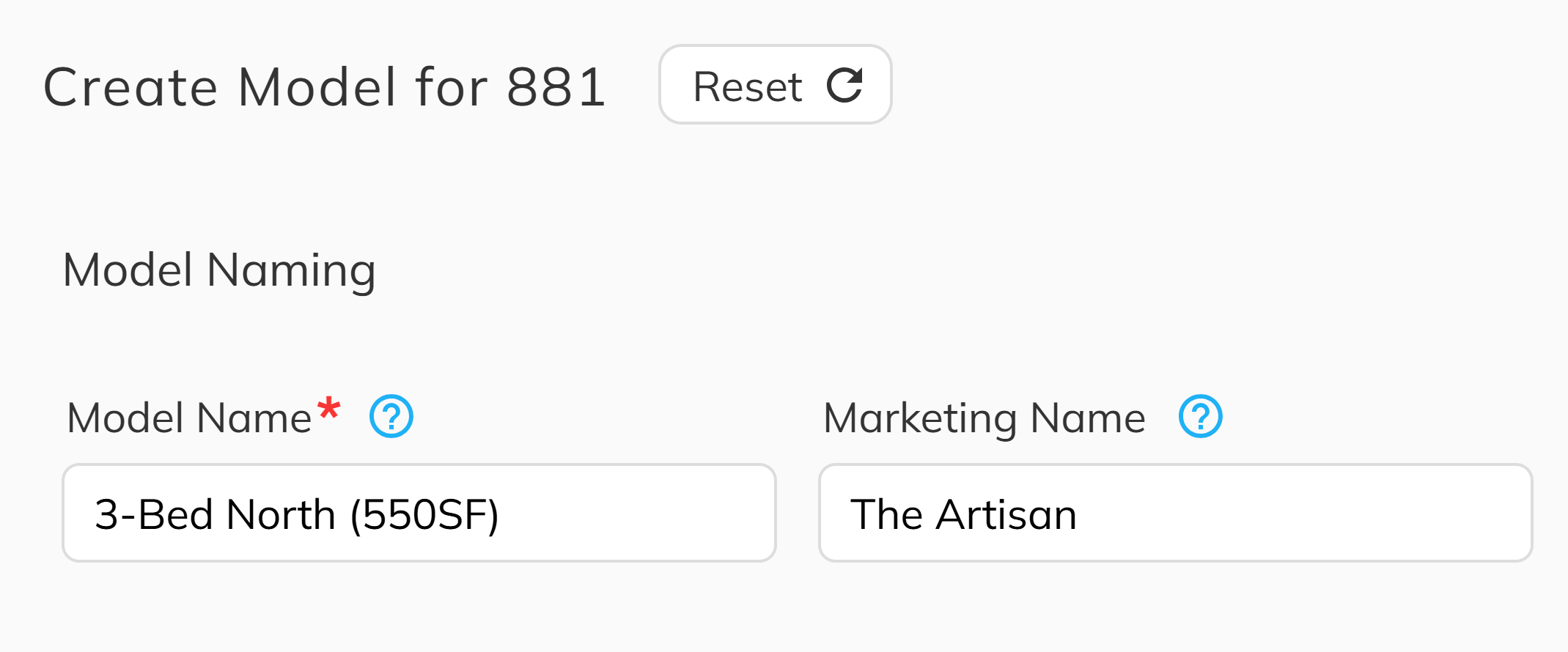Click the red required asterisk on Model Name
This screenshot has height=652, width=1568.
pyautogui.click(x=328, y=407)
